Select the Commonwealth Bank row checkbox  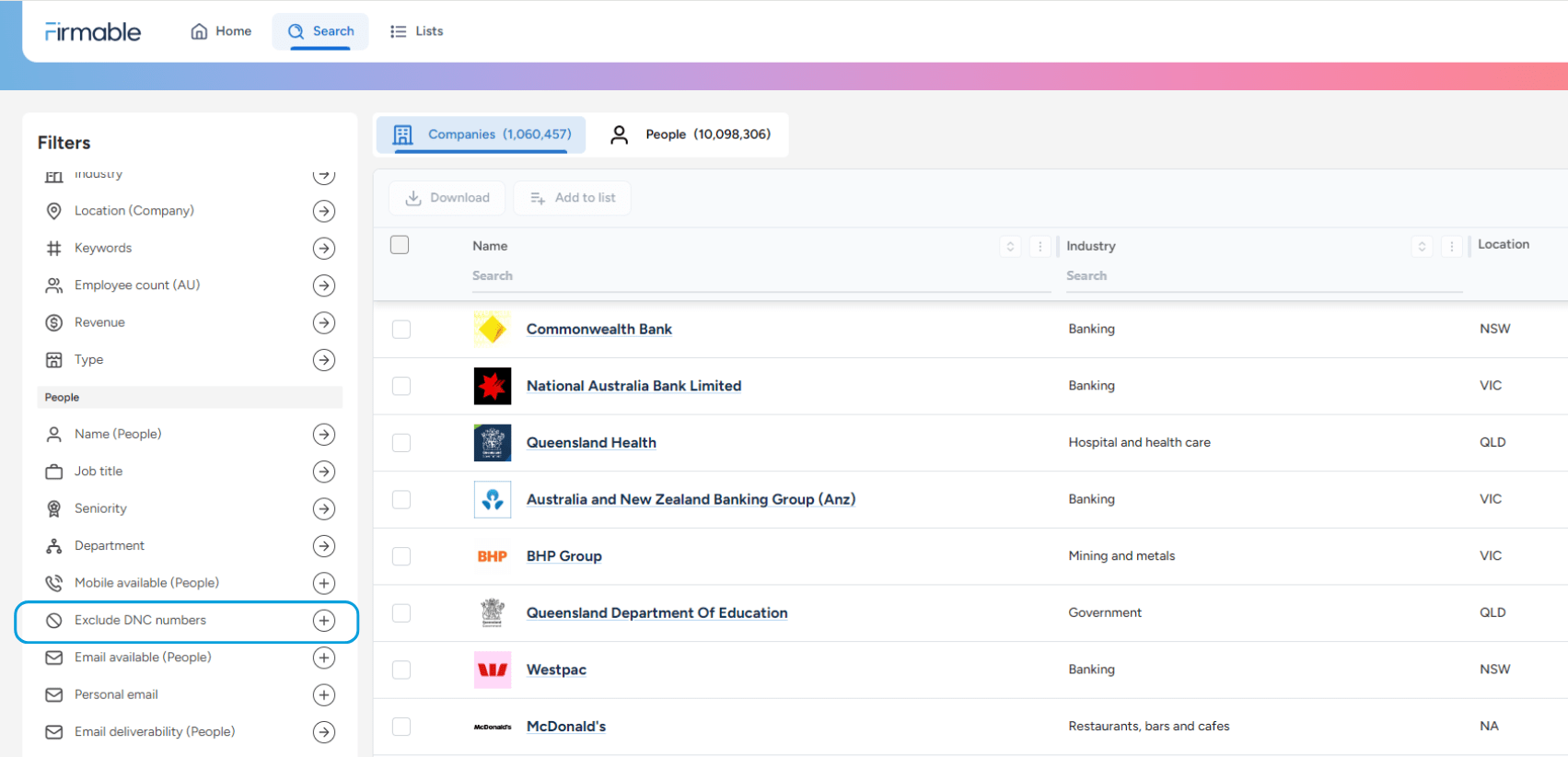point(401,329)
